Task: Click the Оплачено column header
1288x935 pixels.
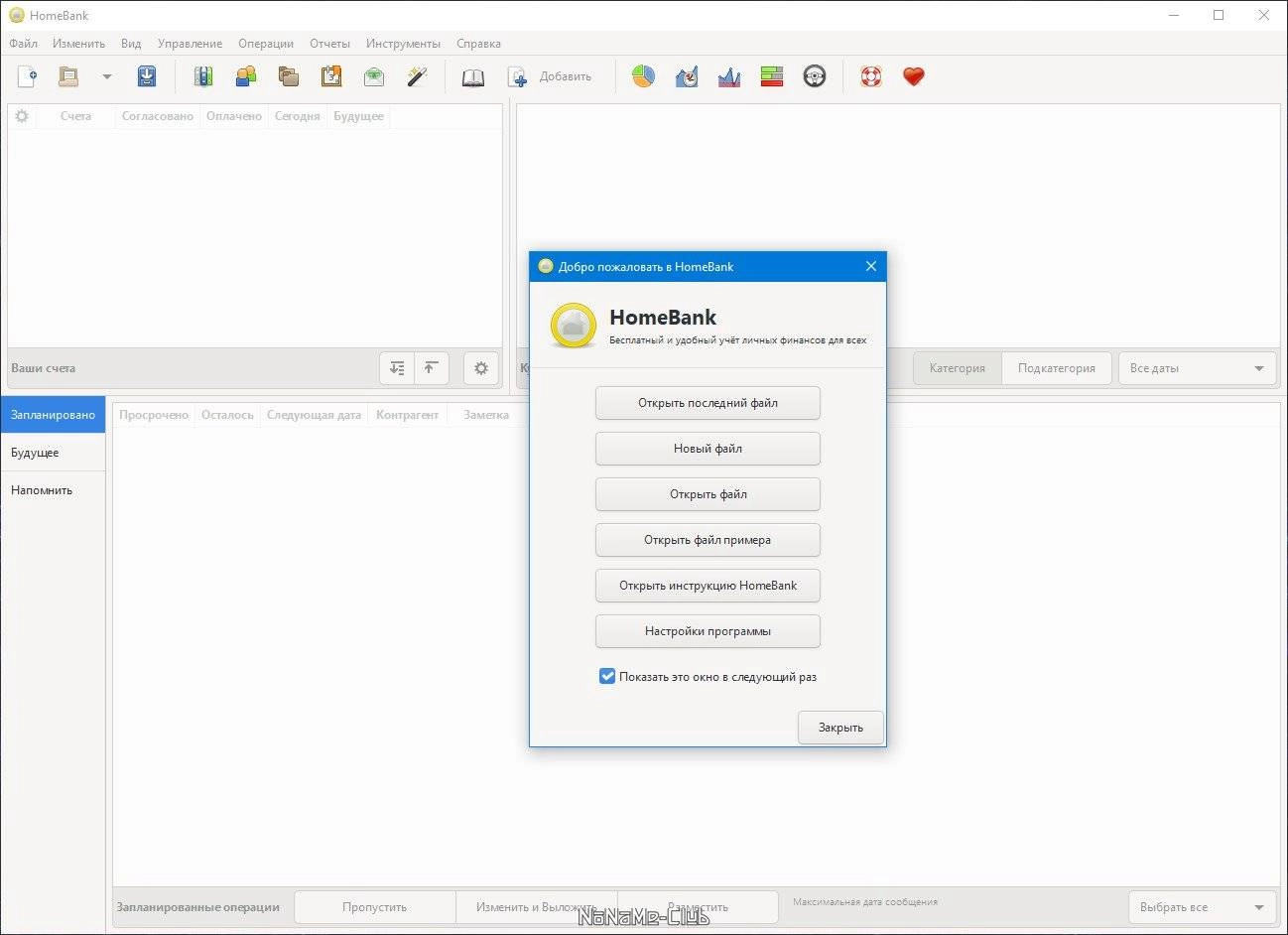Action: point(234,116)
